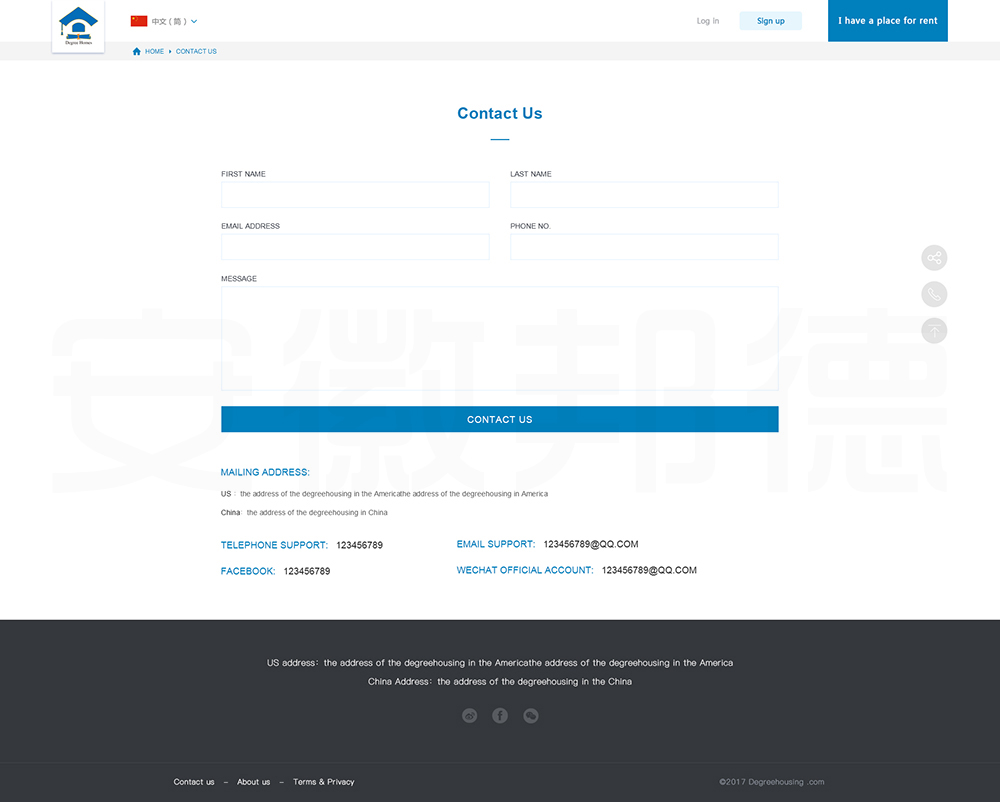Click the China flag icon

[x=139, y=21]
